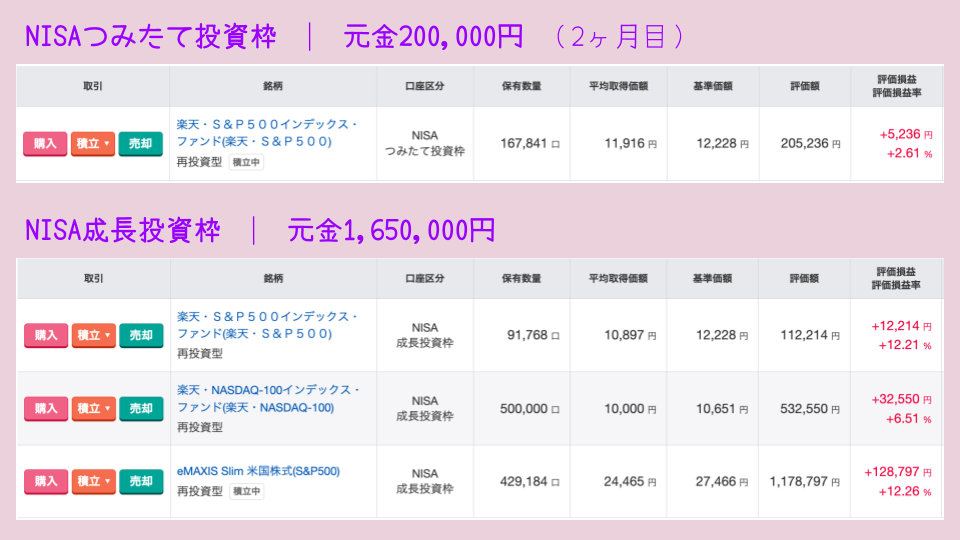Click 口座区分 column header in top table
960x540 pixels.
point(425,86)
